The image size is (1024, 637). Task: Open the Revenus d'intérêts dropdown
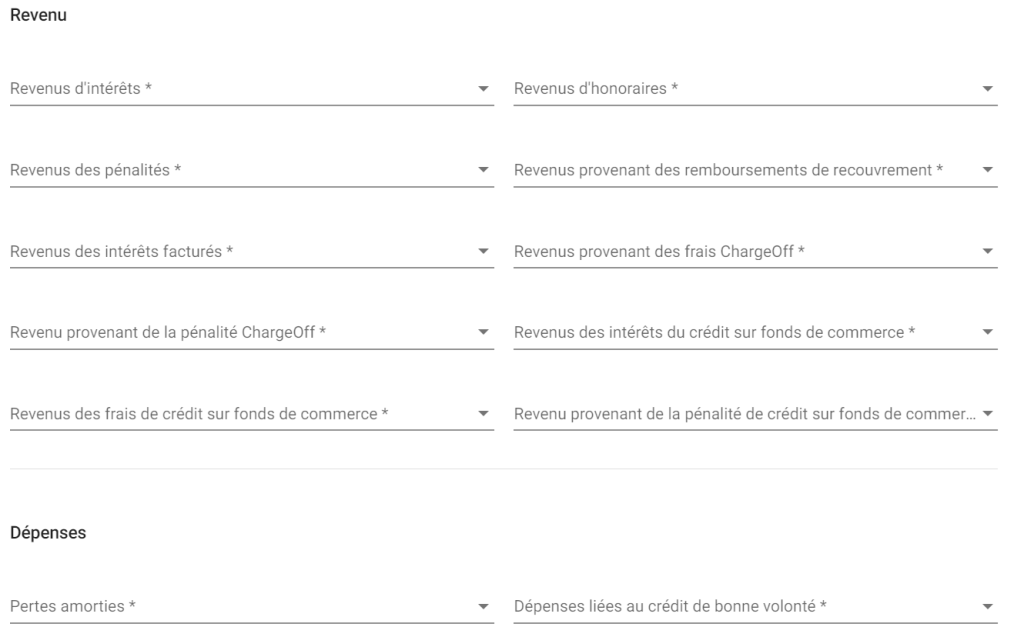tap(251, 89)
